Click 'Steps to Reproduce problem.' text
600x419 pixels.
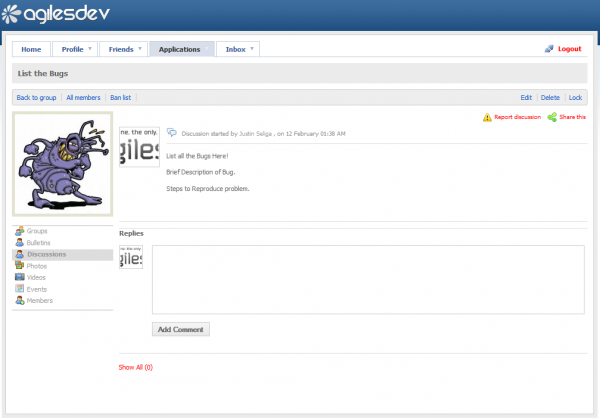[207, 189]
